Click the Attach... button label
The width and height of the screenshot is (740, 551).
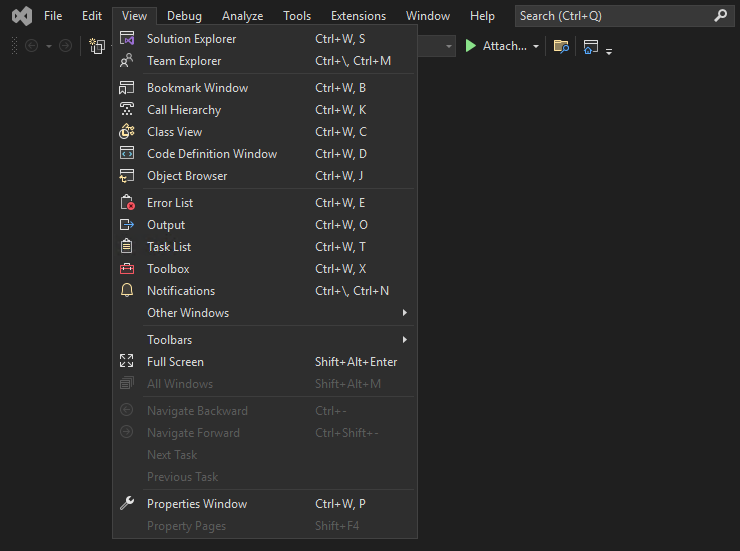(504, 46)
